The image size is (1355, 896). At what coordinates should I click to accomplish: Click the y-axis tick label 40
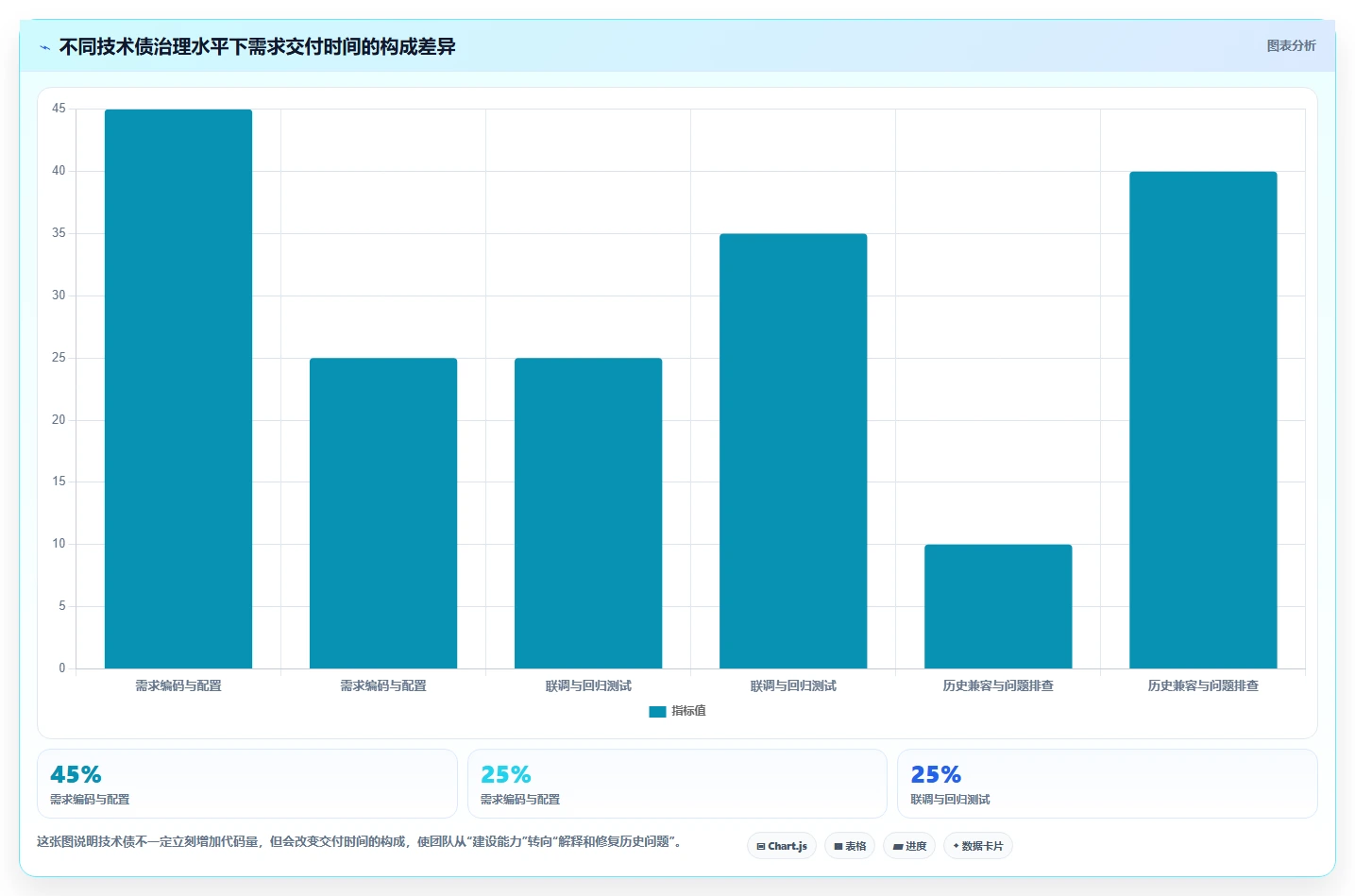pos(59,171)
